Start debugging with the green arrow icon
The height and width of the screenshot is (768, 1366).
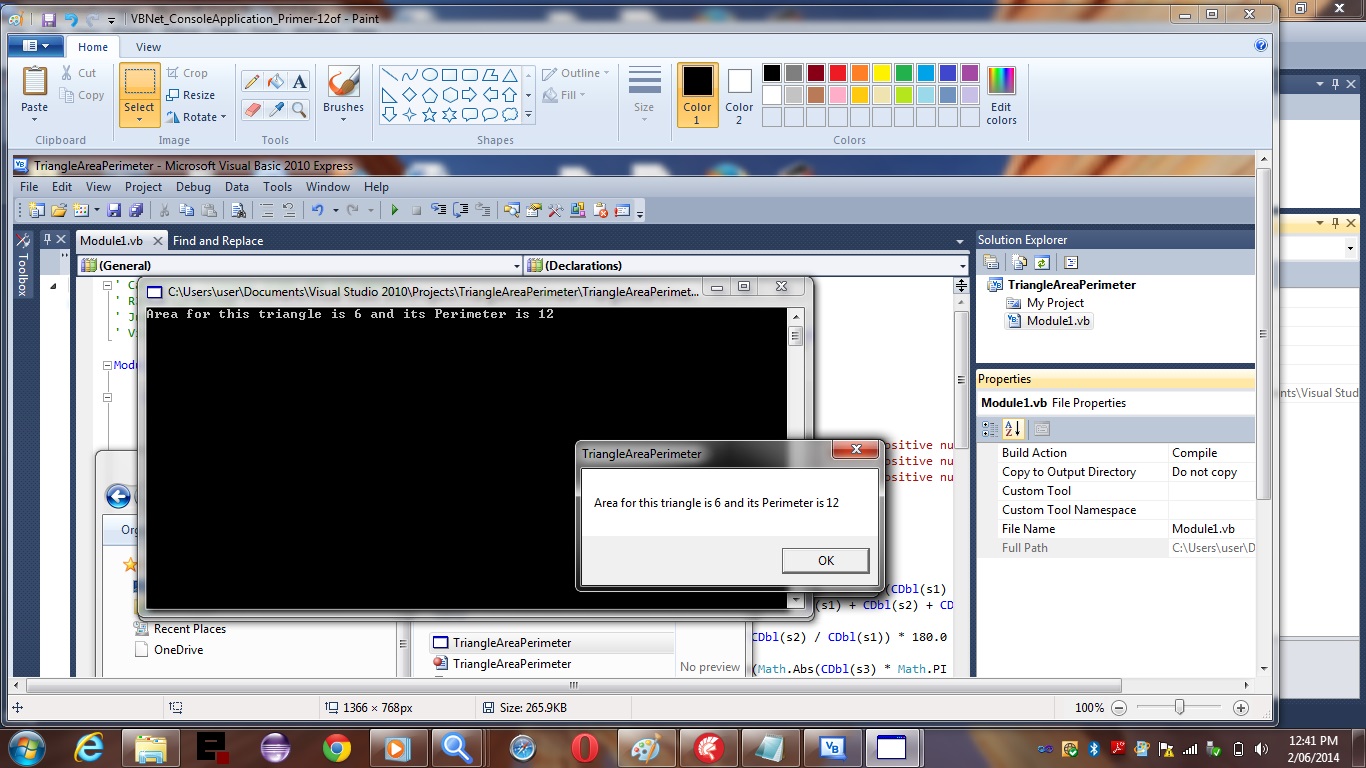pos(395,210)
